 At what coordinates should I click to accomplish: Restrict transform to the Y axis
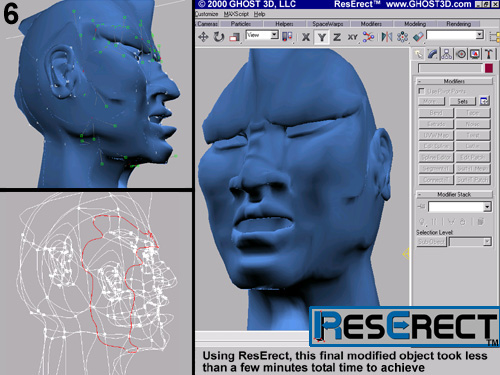coord(322,37)
